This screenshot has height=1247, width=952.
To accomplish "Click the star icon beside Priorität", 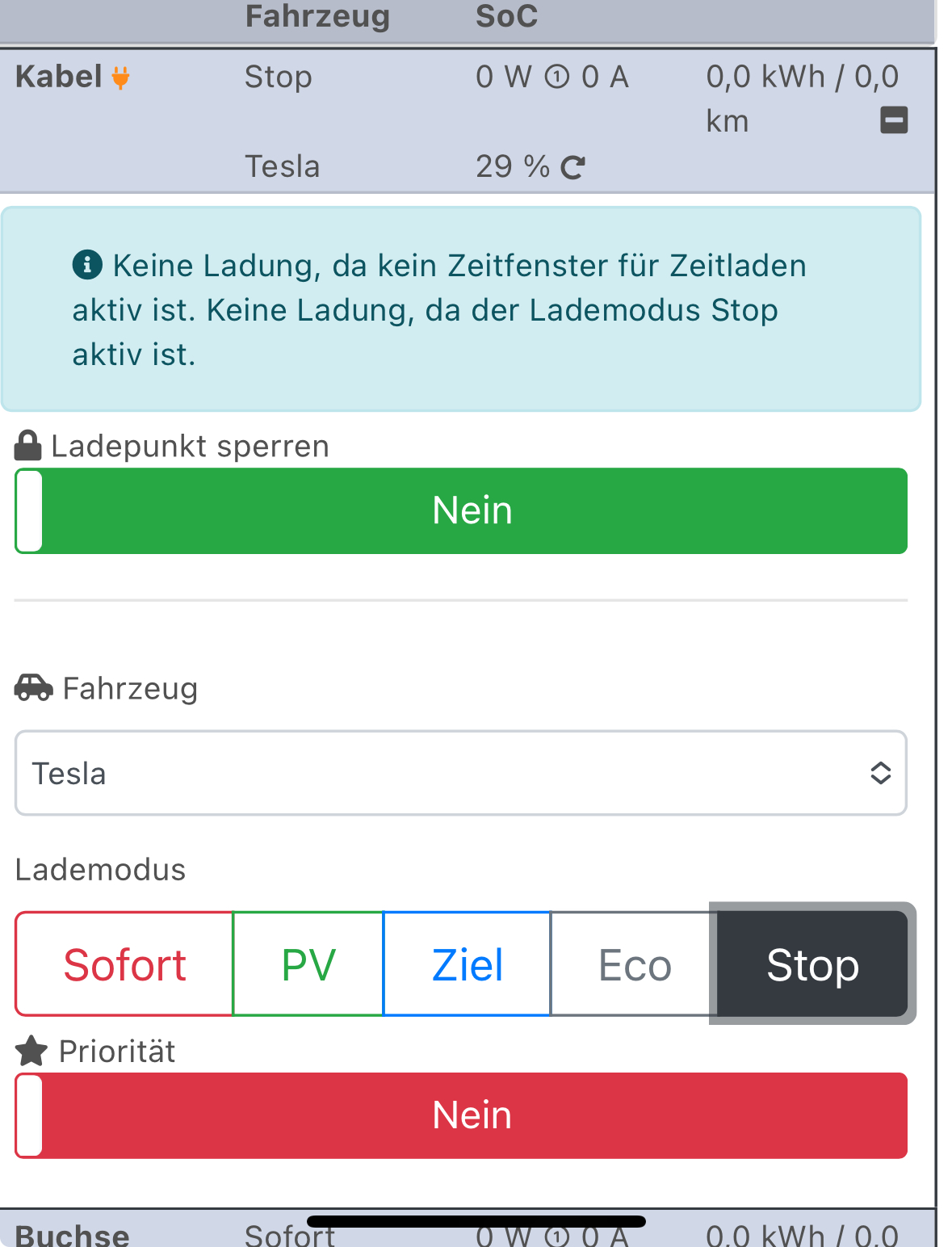I will pyautogui.click(x=31, y=1051).
